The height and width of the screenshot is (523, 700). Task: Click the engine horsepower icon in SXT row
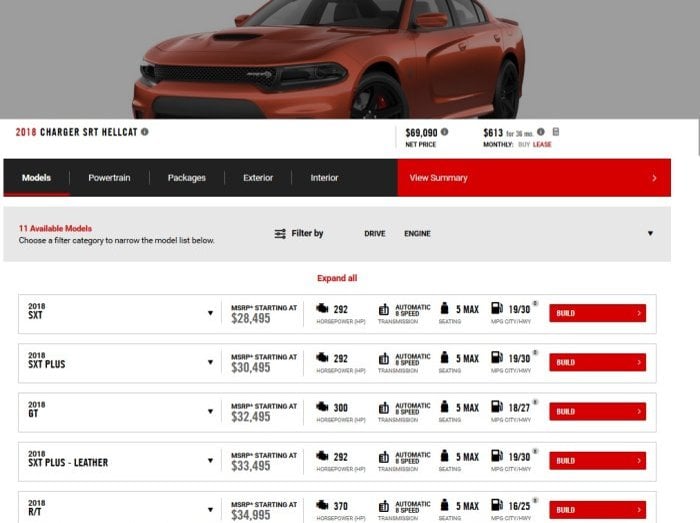click(323, 309)
